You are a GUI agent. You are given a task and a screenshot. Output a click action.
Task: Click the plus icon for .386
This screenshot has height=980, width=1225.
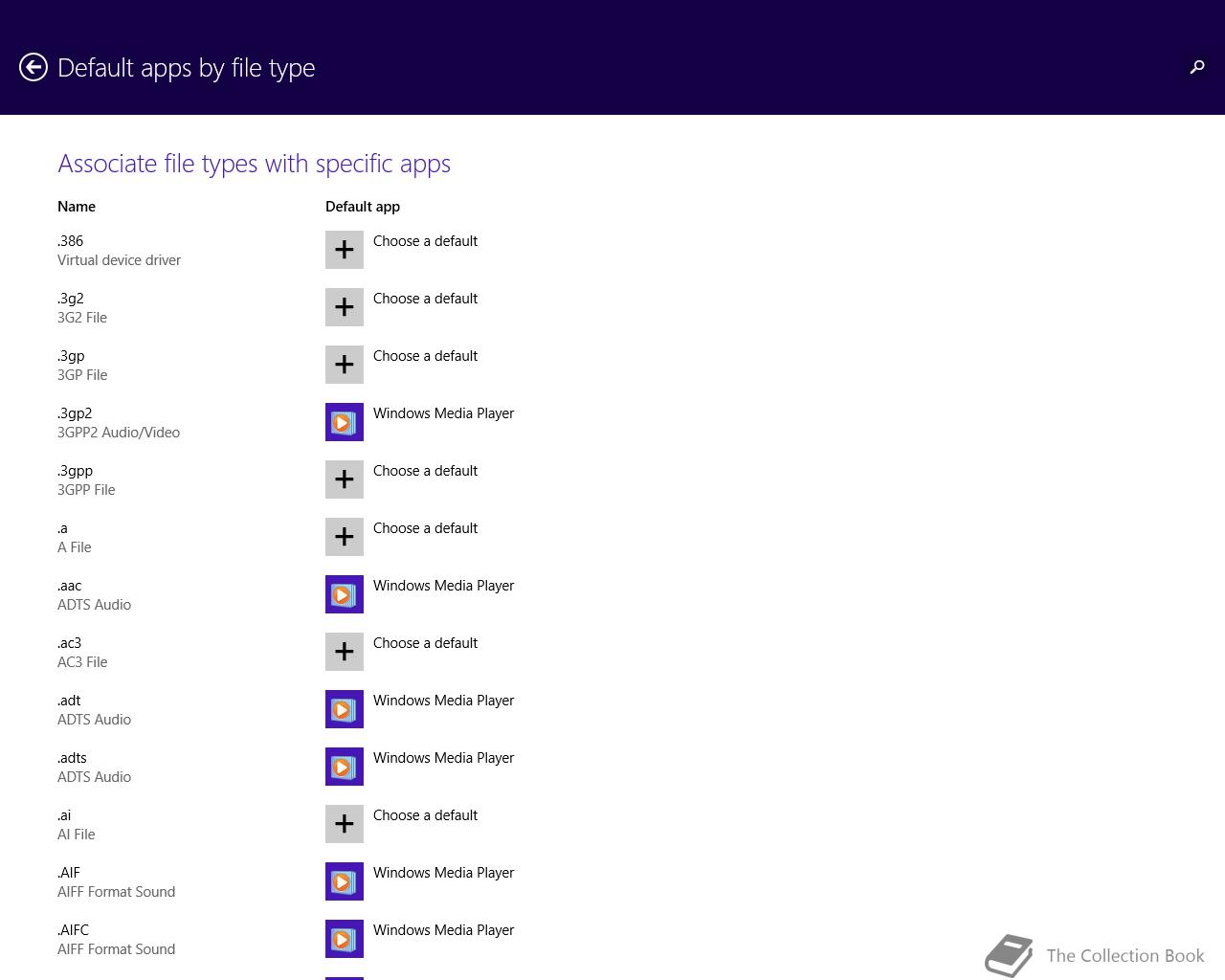click(x=345, y=250)
